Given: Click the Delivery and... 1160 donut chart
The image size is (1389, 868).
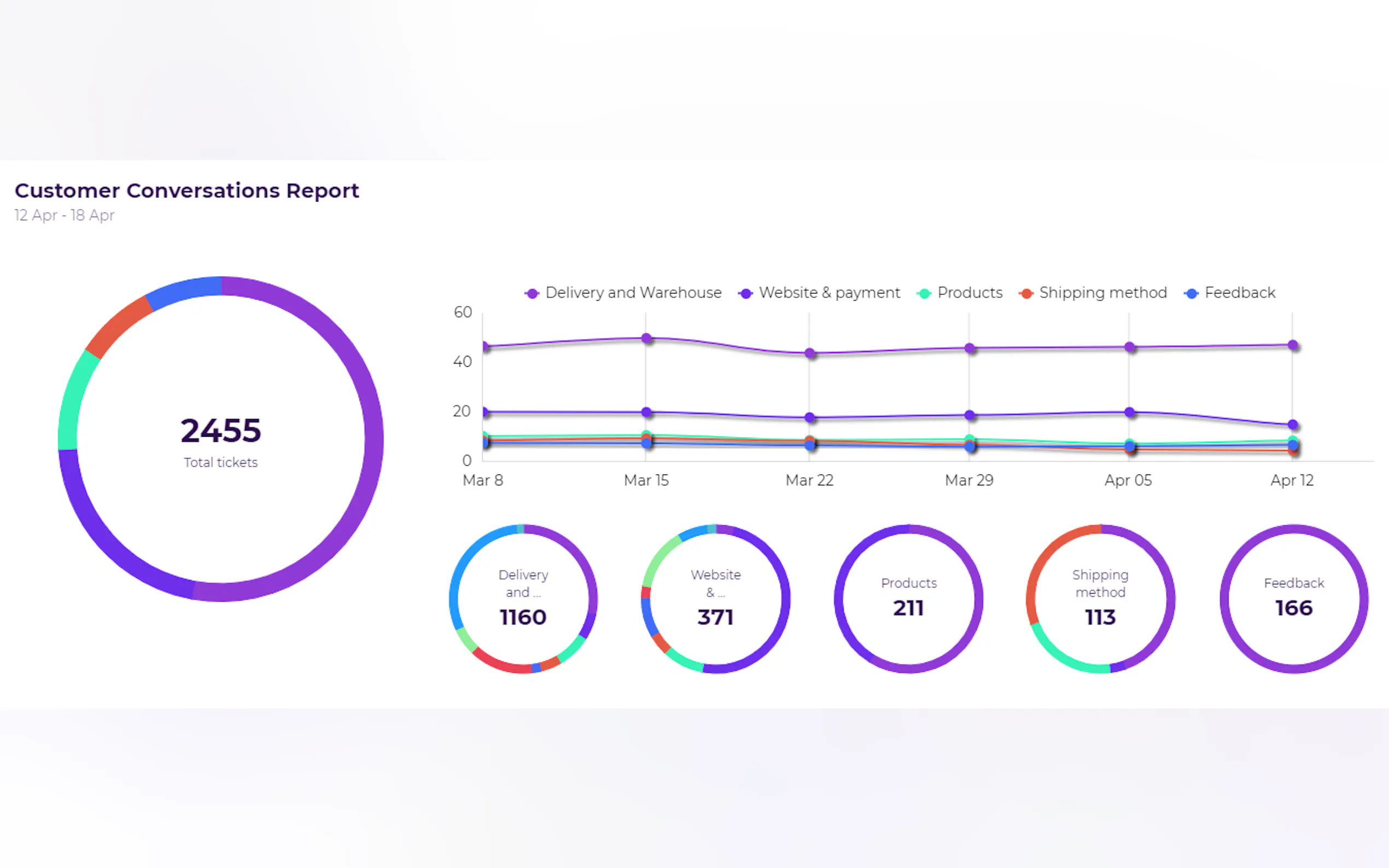Looking at the screenshot, I should tap(523, 599).
